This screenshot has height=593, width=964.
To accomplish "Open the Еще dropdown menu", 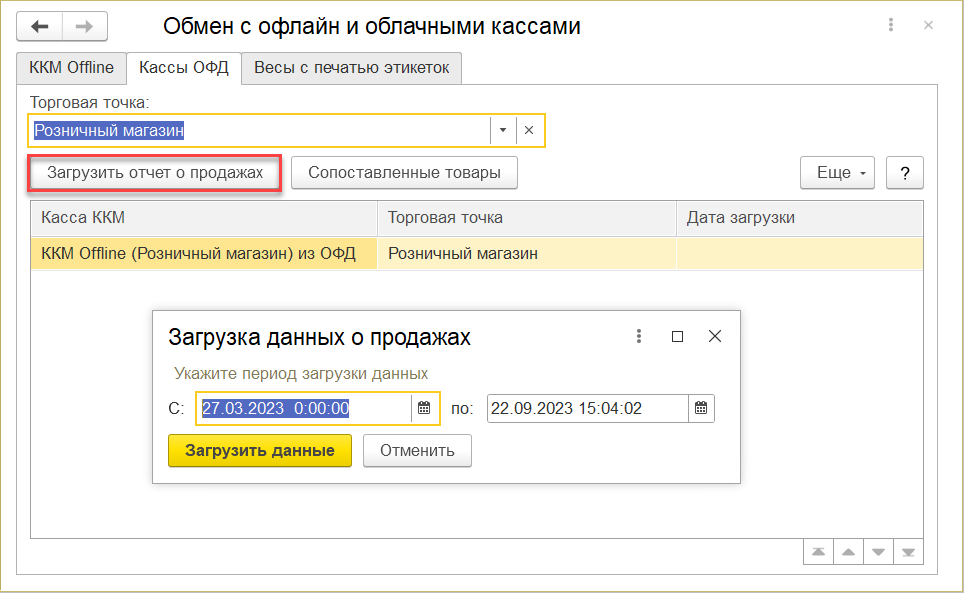I will [x=837, y=173].
